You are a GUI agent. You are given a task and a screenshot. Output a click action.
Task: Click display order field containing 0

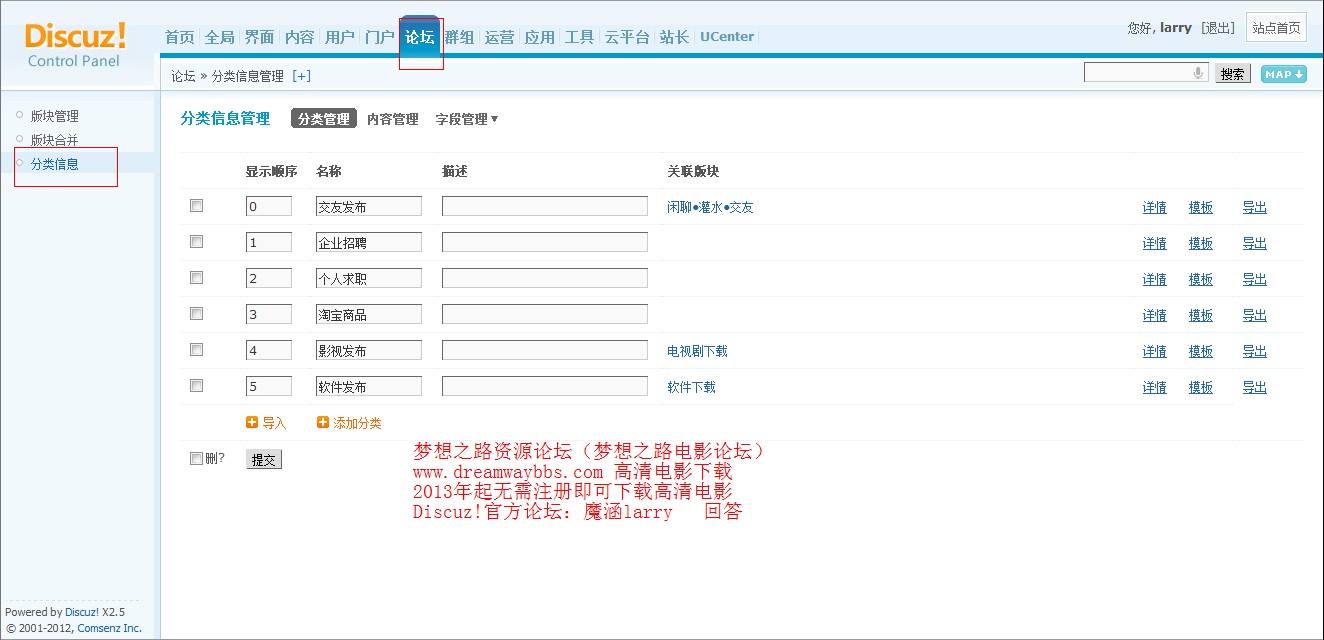coord(269,206)
